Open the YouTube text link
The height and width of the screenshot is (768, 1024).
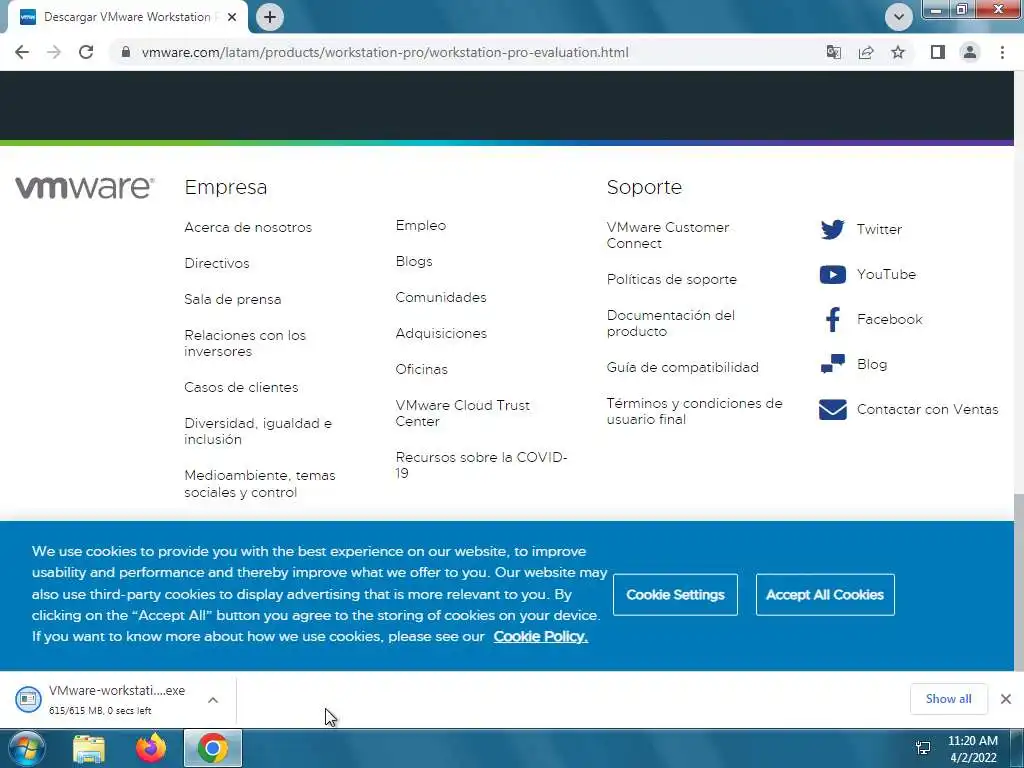click(x=886, y=274)
